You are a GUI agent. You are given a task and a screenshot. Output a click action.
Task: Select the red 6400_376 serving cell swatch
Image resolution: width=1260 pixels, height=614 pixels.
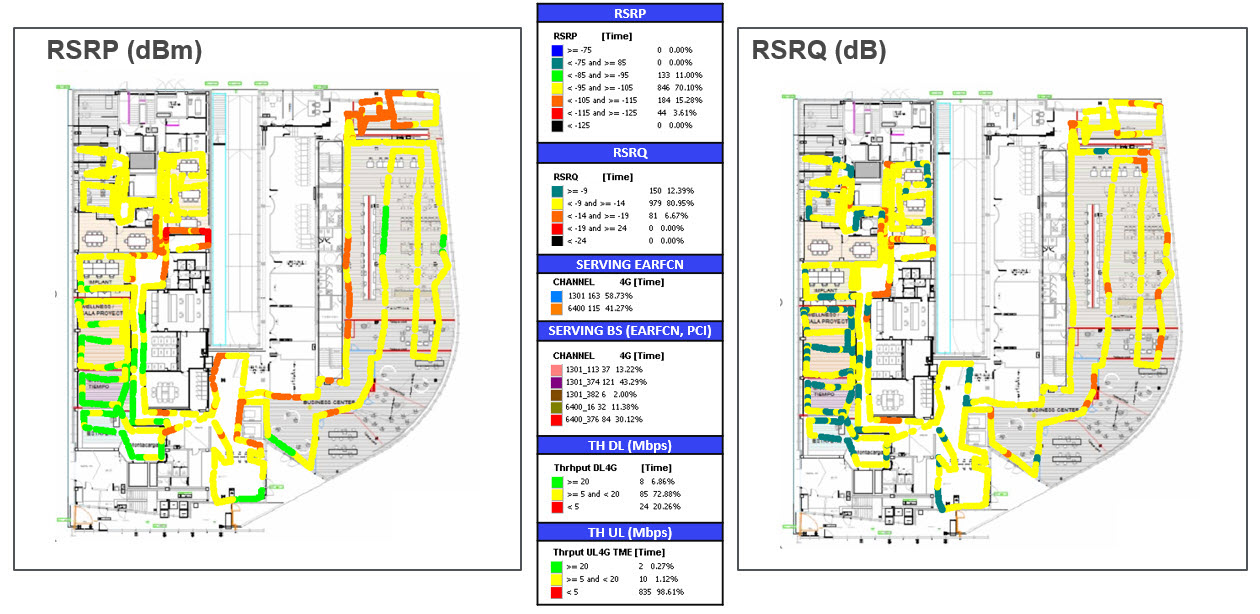(557, 422)
